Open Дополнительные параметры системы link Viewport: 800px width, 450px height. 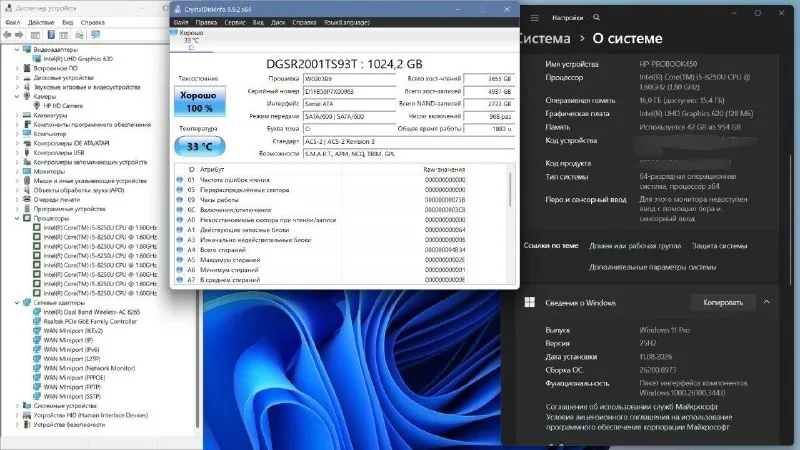tap(653, 267)
